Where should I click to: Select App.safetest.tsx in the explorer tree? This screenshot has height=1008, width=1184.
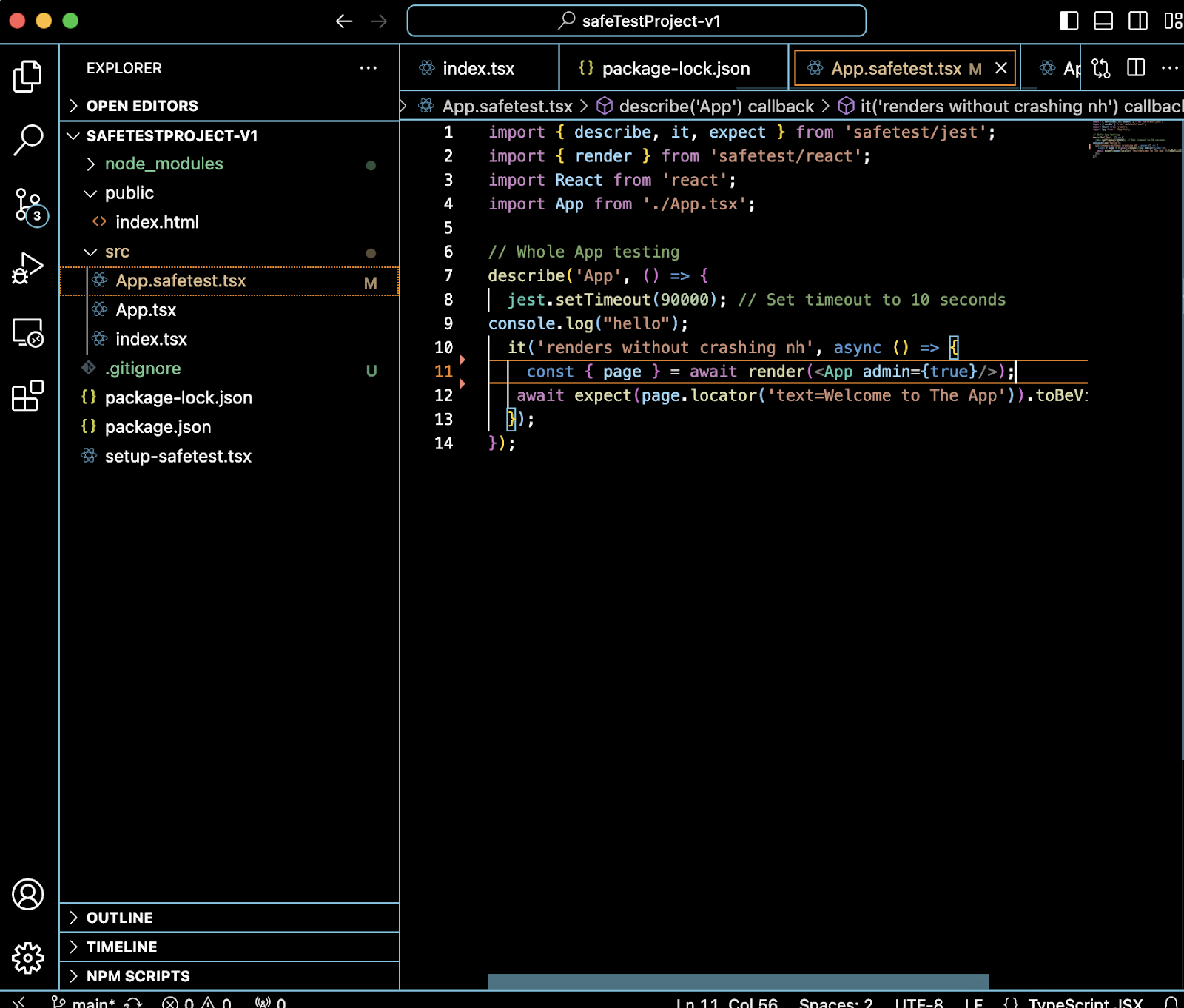coord(229,281)
